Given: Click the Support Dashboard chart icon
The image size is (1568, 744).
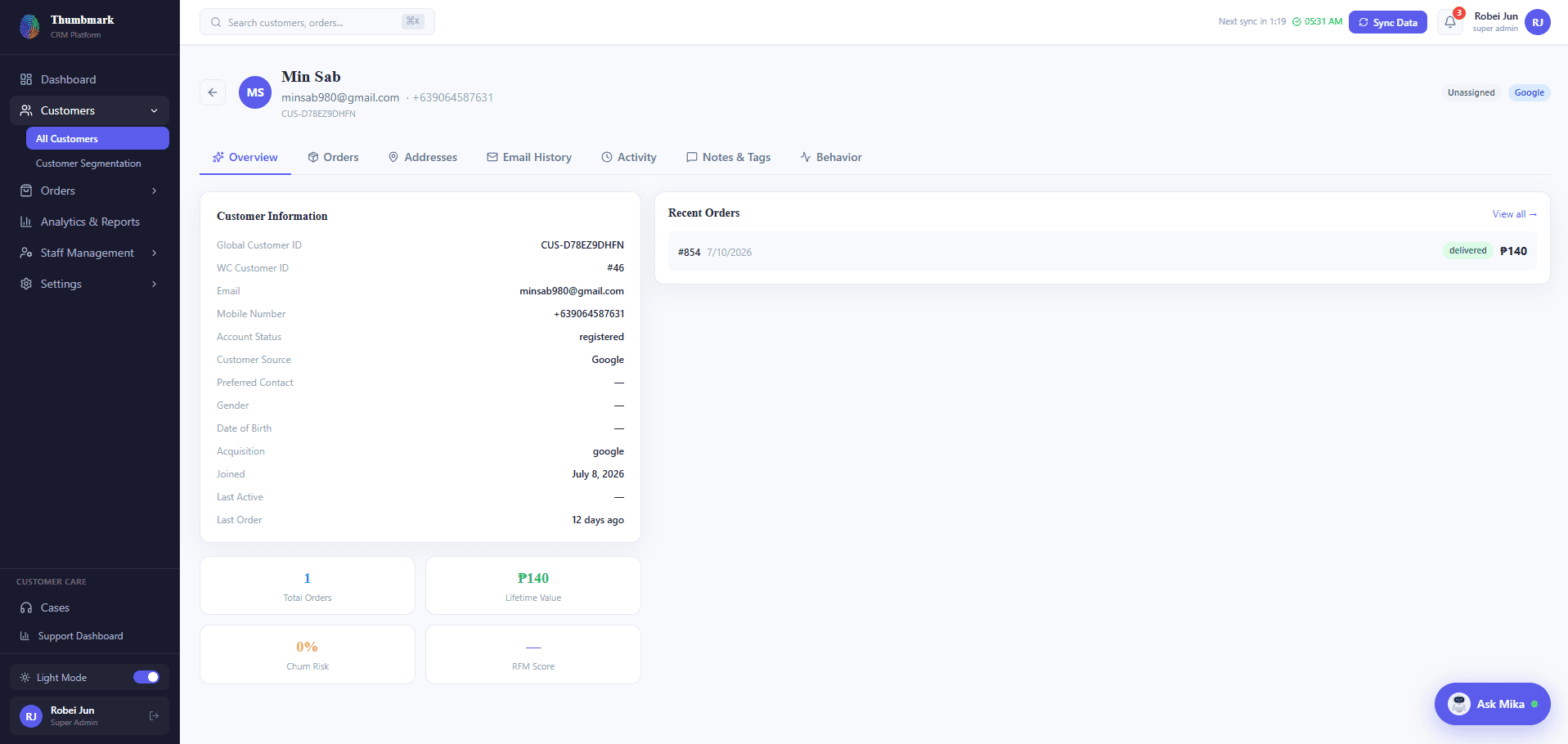Looking at the screenshot, I should coord(25,636).
